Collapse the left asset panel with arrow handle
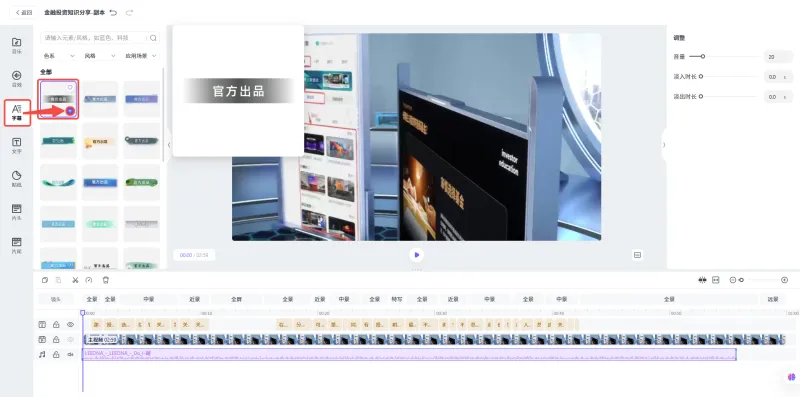 169,145
